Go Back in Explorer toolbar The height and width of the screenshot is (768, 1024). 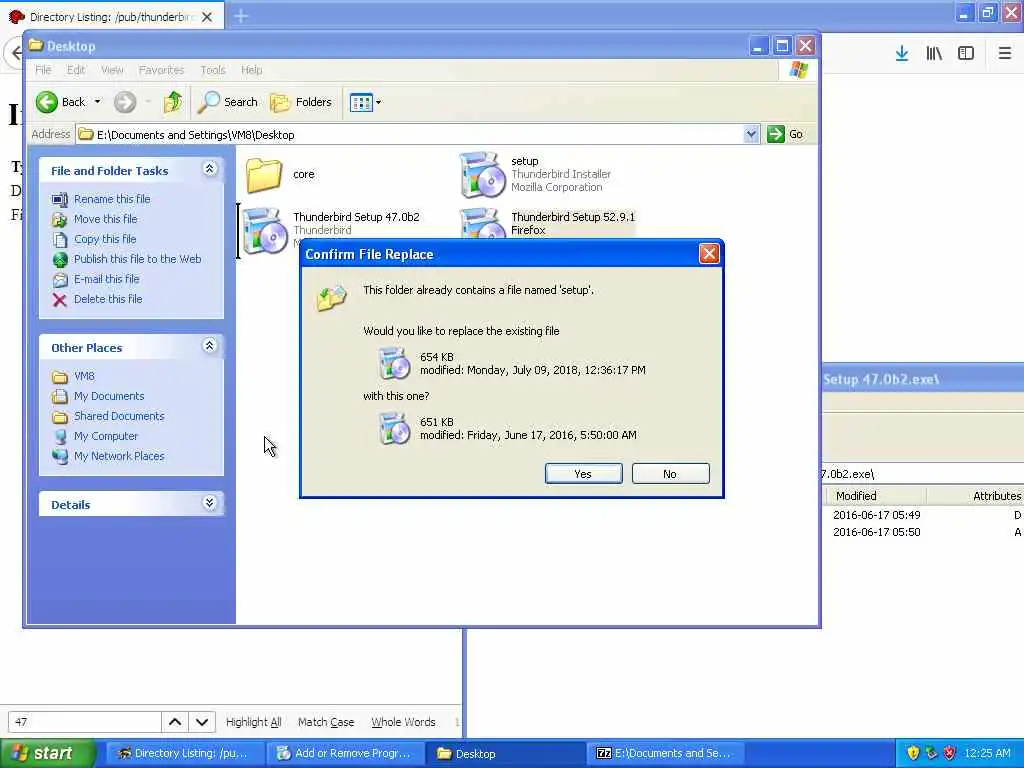(61, 102)
